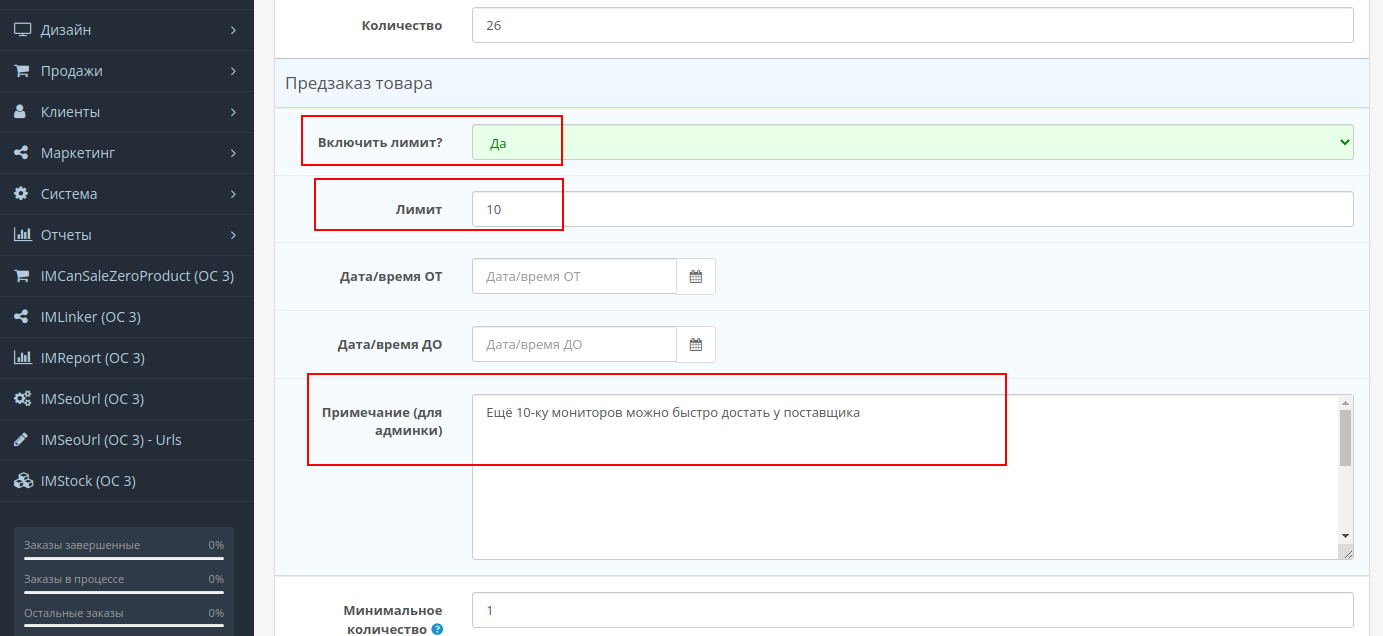Click the Продажи cart icon
The image size is (1383, 636).
22,71
